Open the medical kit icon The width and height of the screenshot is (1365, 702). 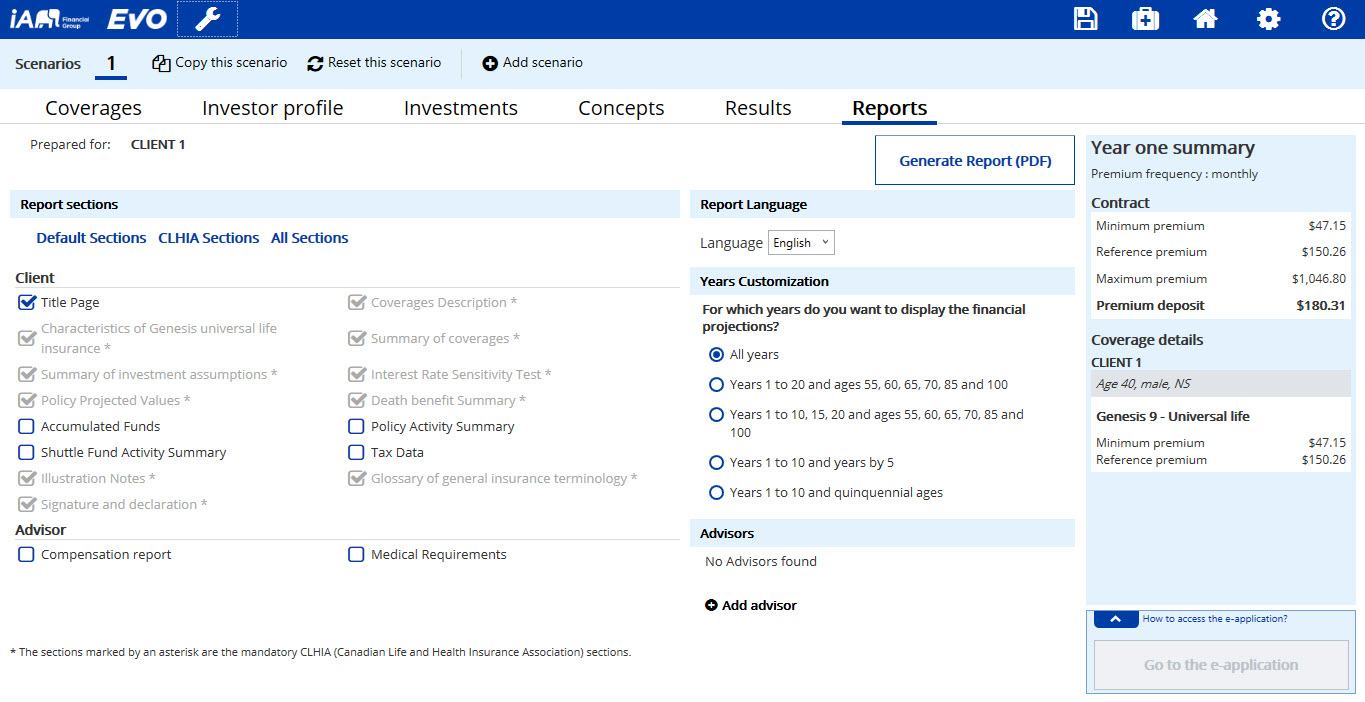[1145, 19]
